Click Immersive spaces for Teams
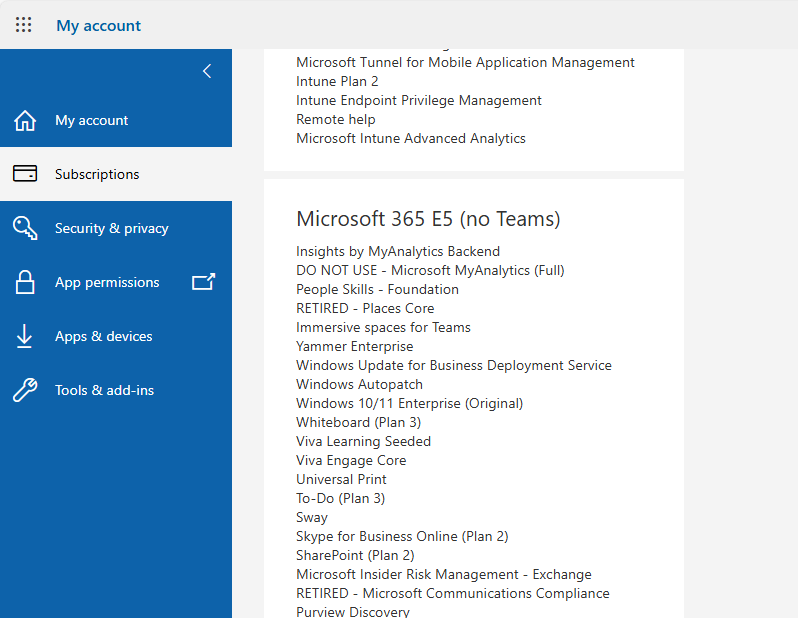The height and width of the screenshot is (618, 798). pos(383,327)
